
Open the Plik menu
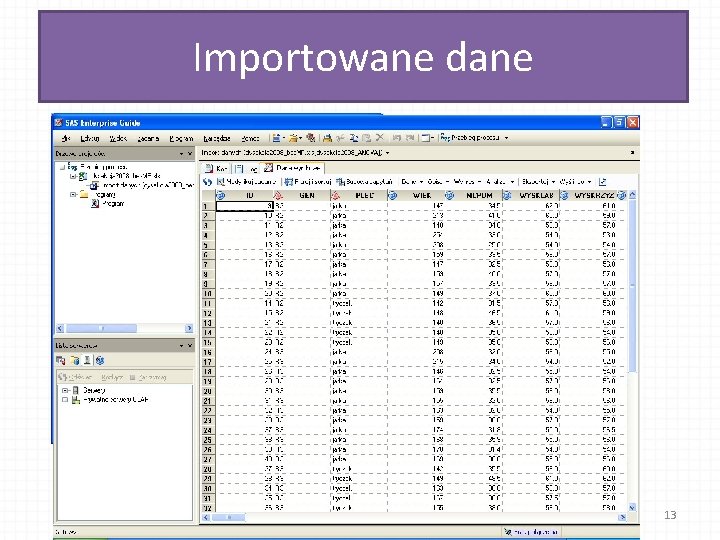point(66,138)
